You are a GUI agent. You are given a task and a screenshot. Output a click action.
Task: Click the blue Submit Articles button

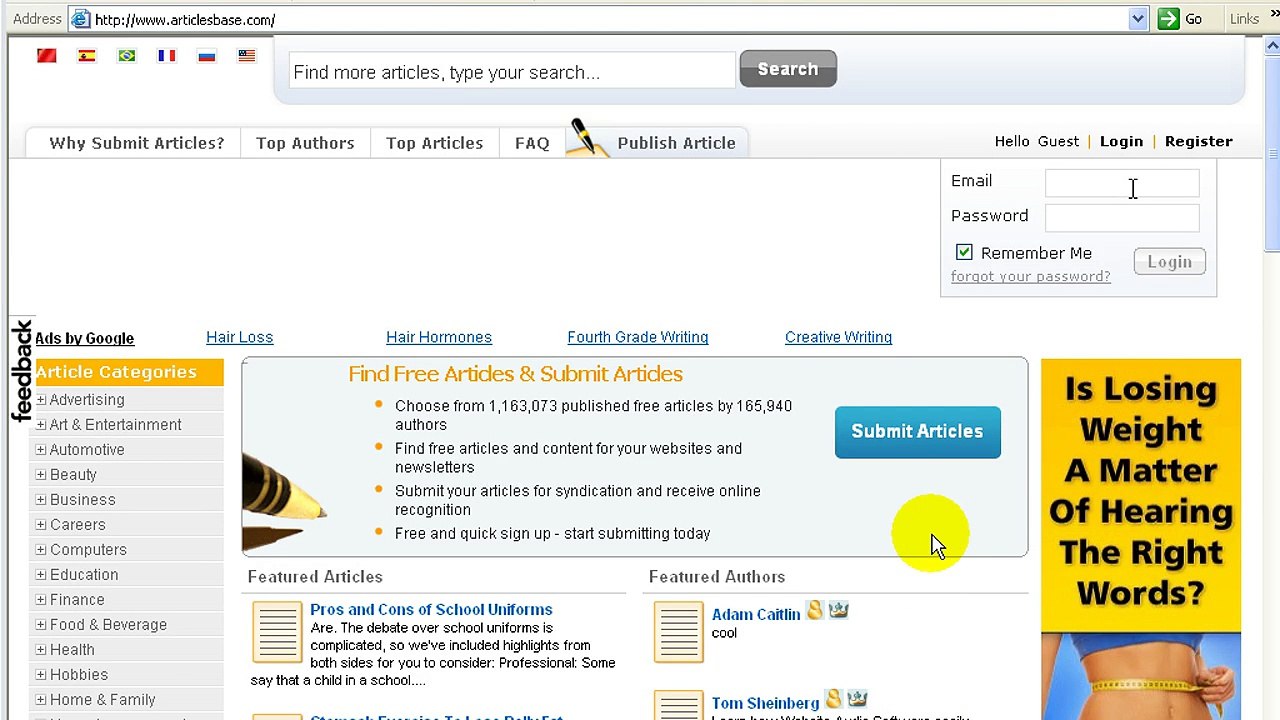coord(917,432)
